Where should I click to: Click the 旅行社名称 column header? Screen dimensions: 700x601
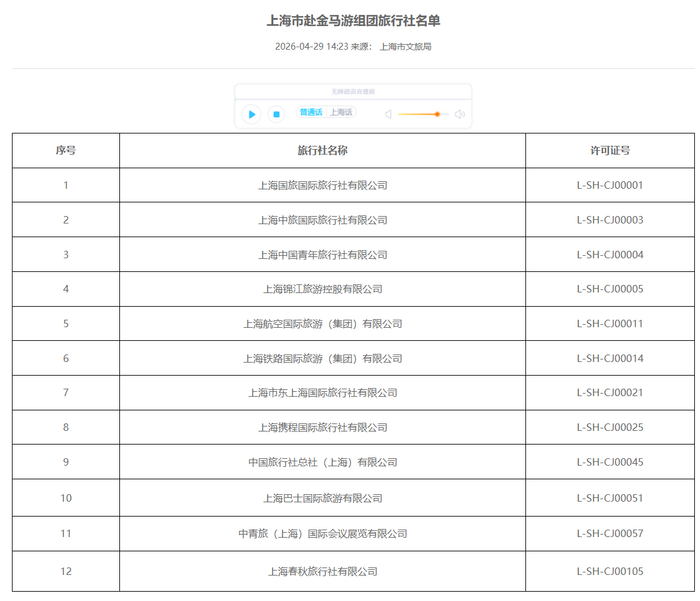tap(322, 150)
